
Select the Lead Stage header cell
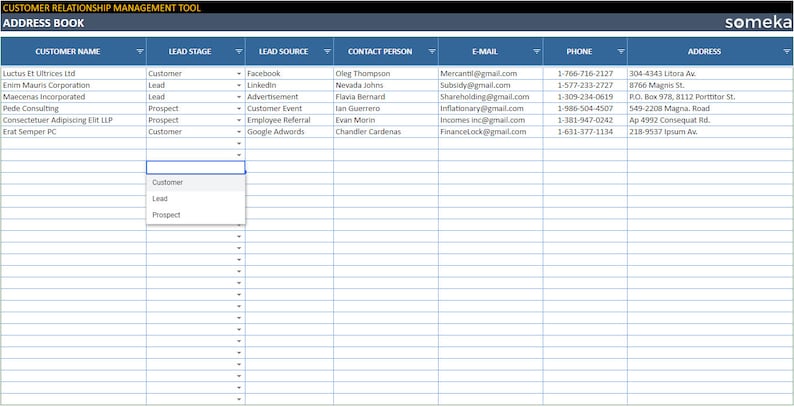(x=196, y=52)
